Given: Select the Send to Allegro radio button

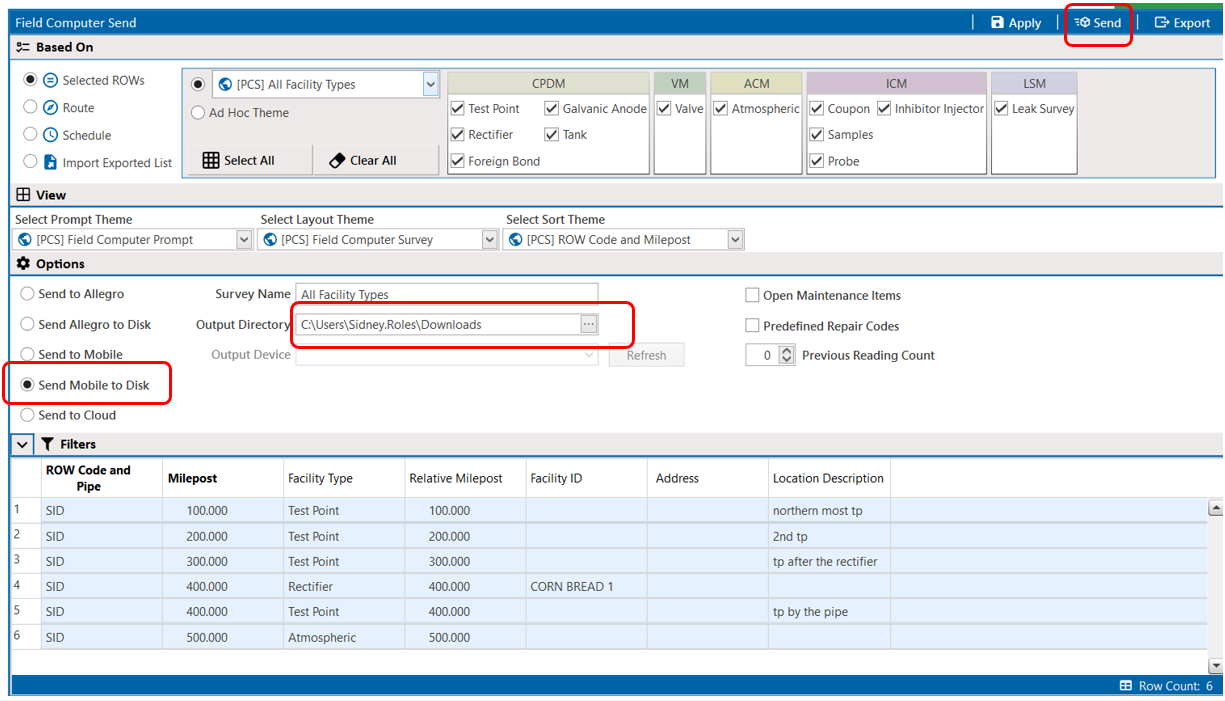Looking at the screenshot, I should (x=28, y=294).
